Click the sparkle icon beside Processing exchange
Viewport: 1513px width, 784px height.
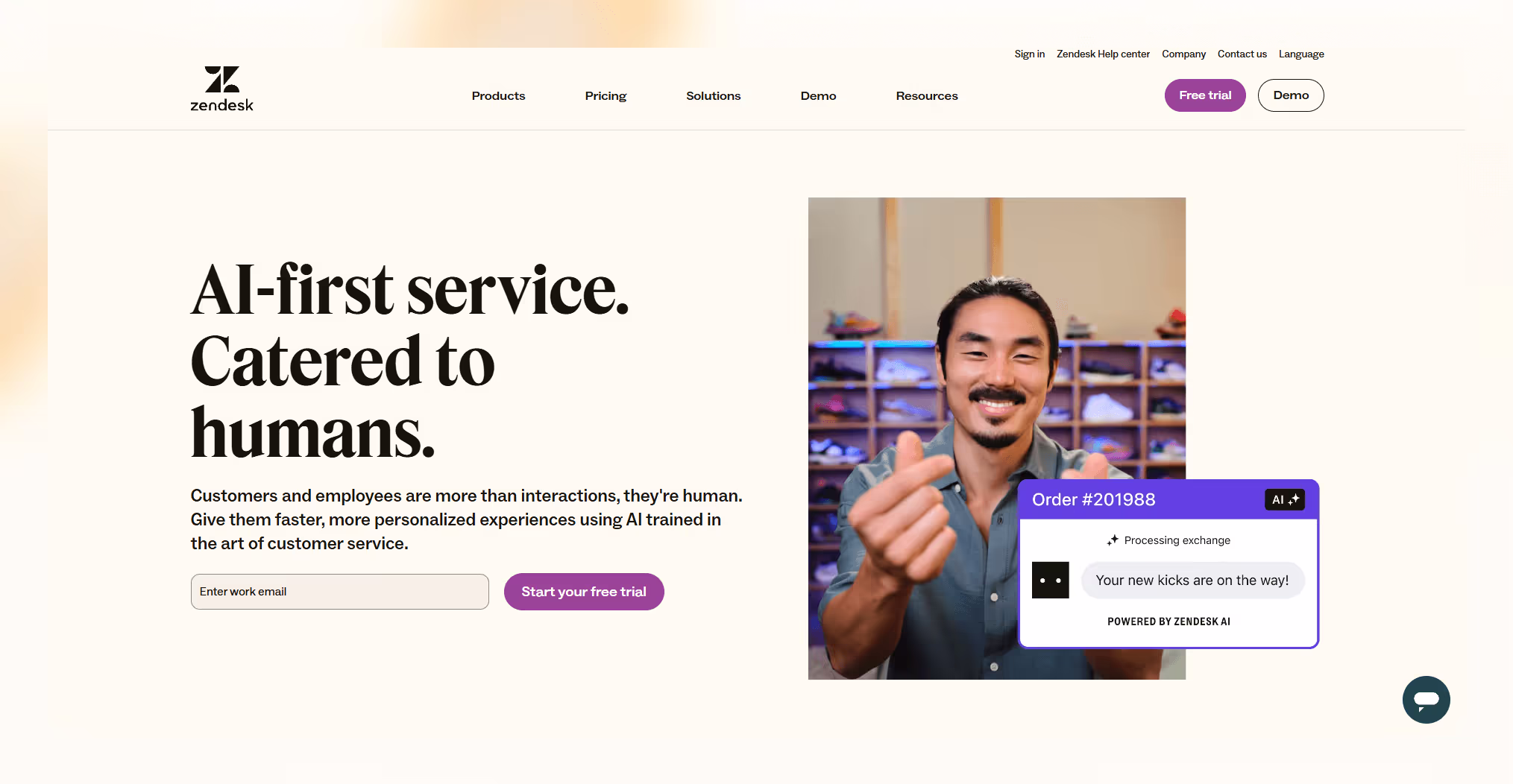click(x=1113, y=540)
